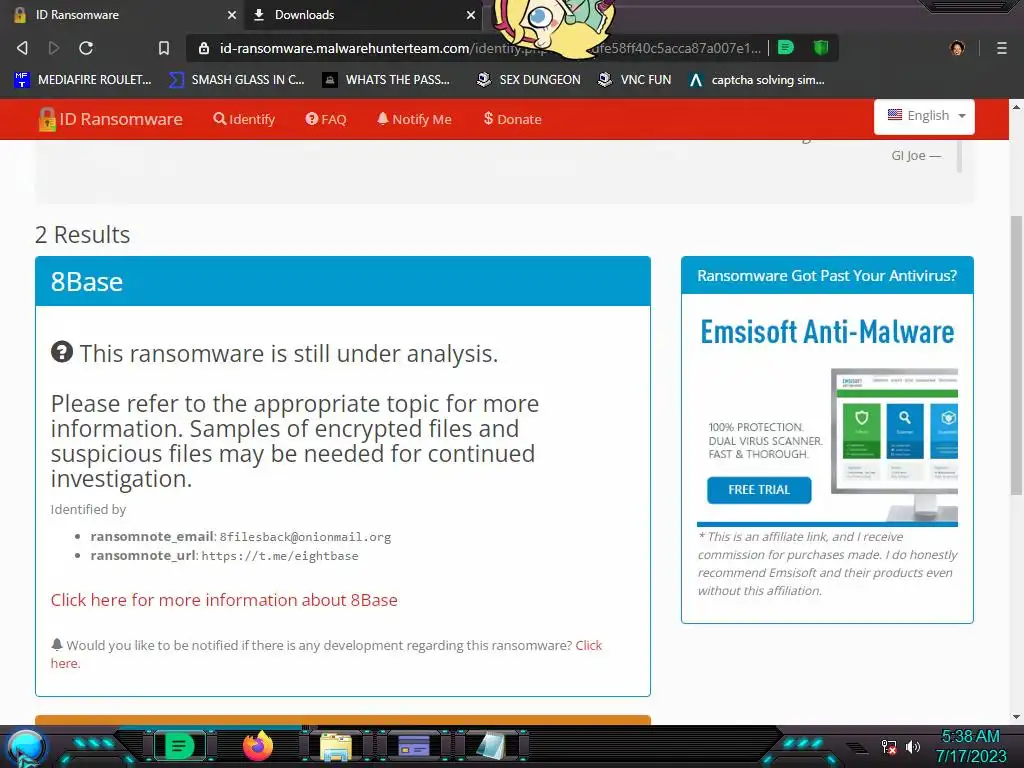The image size is (1024, 768).
Task: Expand the English language dropdown
Action: click(x=924, y=116)
